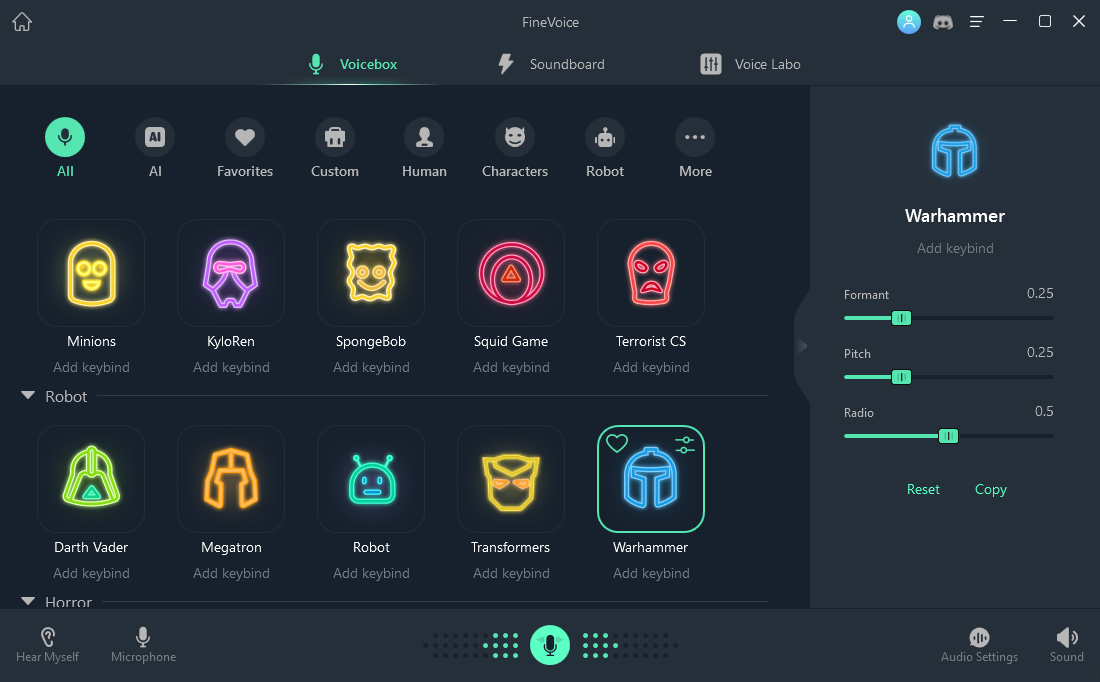Screen dimensions: 1100x682
Task: Add keybind for Terrorist CS
Action: click(x=651, y=367)
